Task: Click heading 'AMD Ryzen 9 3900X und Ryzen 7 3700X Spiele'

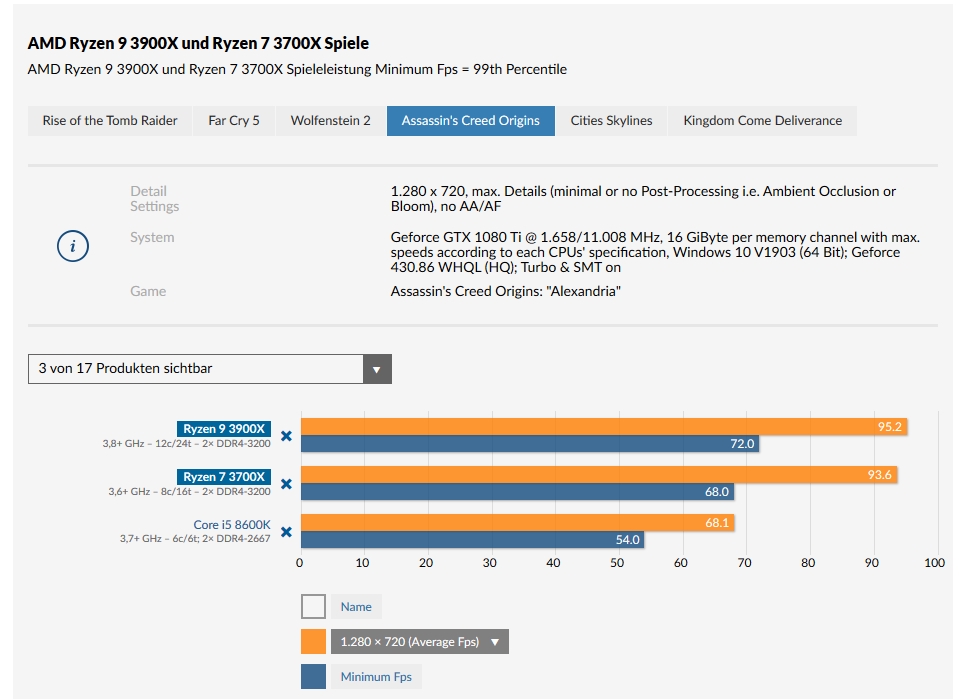Action: click(198, 43)
